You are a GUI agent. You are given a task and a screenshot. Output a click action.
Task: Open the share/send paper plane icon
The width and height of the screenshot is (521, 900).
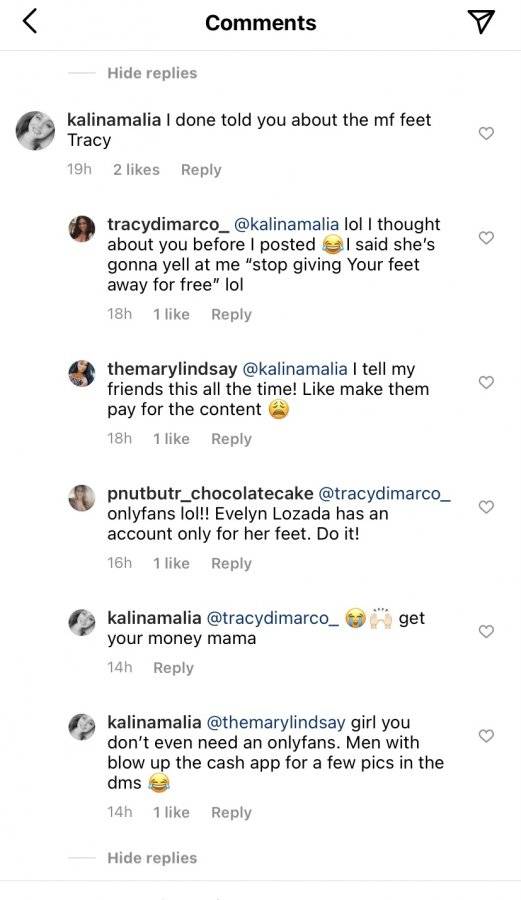pos(481,22)
